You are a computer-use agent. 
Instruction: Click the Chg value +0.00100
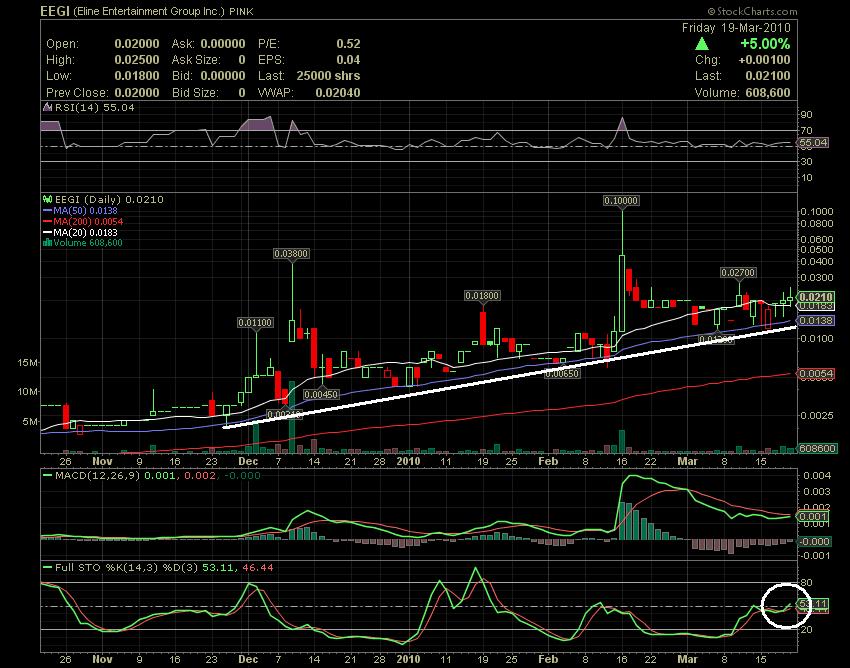764,60
